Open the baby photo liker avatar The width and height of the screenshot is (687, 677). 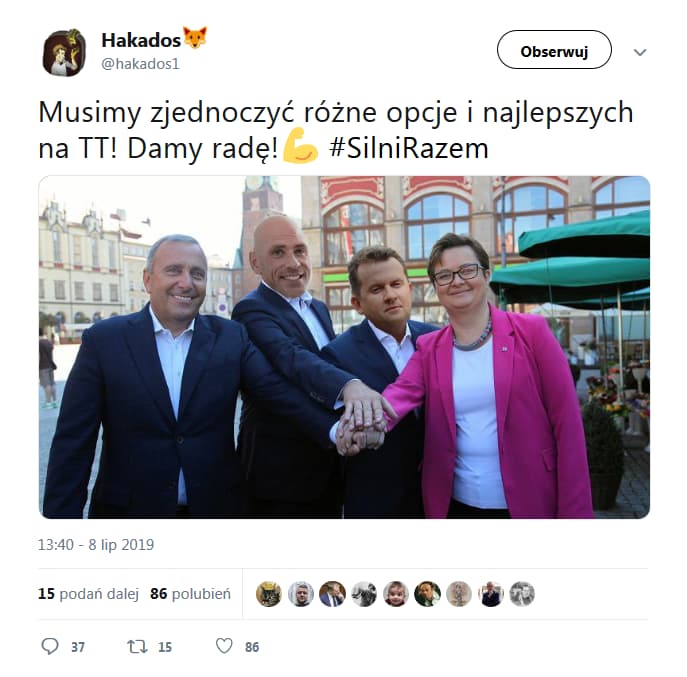[x=396, y=594]
